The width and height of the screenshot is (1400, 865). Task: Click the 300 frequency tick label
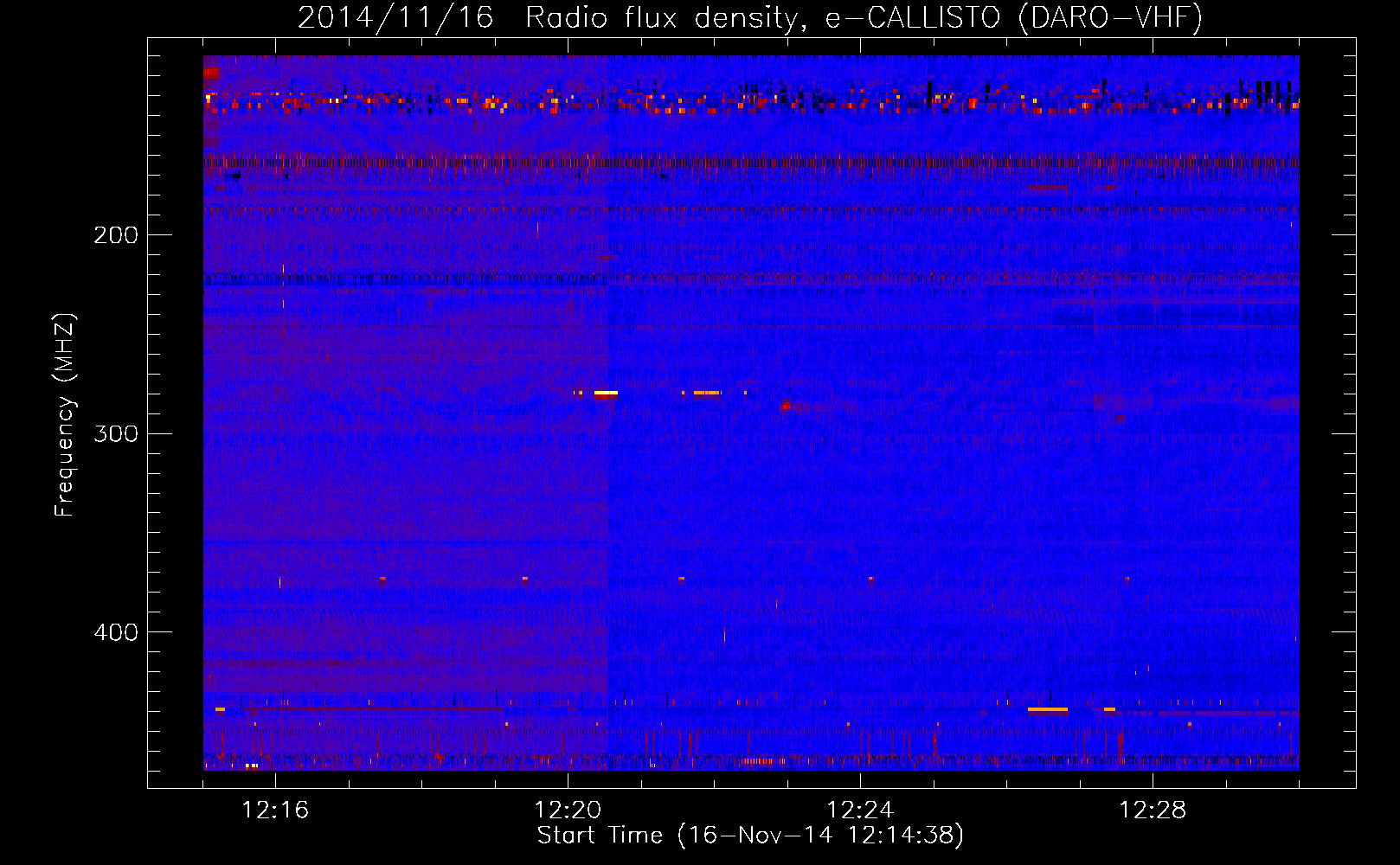[116, 433]
